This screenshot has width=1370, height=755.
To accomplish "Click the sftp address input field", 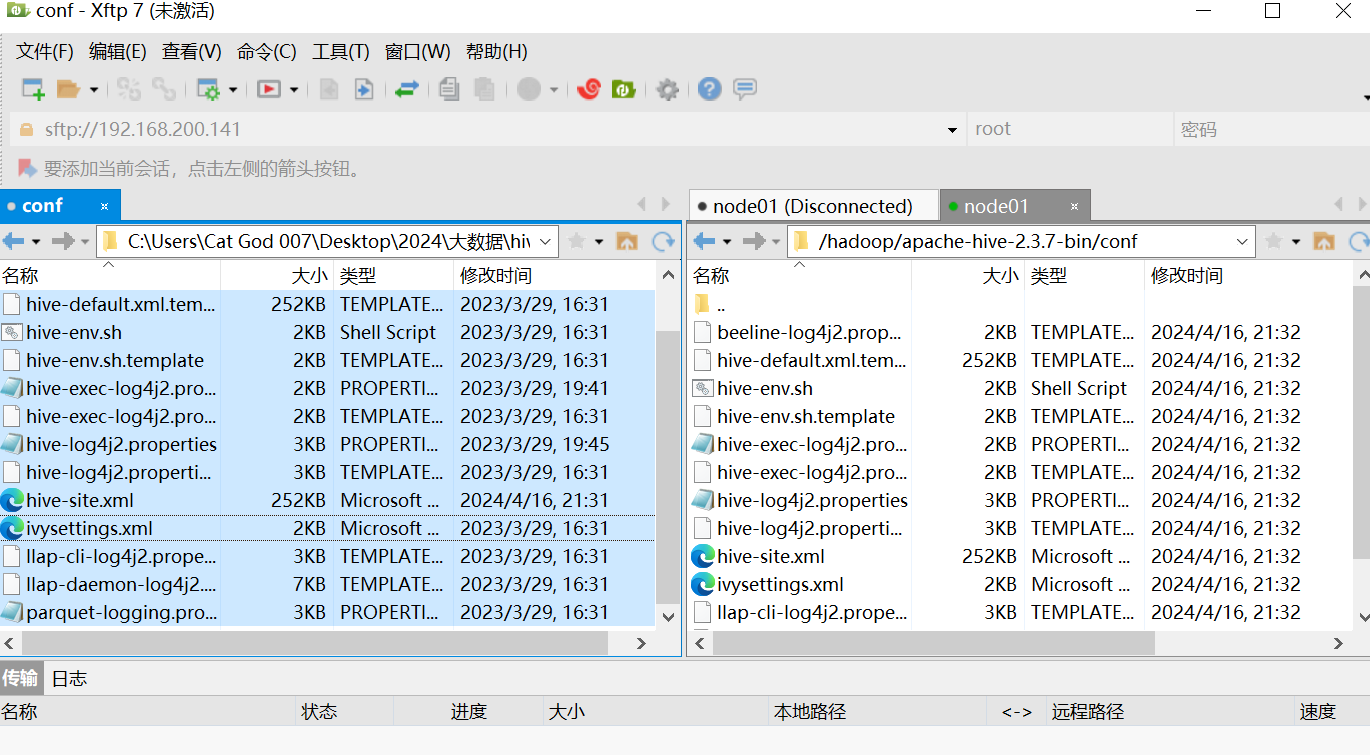I will click(490, 129).
